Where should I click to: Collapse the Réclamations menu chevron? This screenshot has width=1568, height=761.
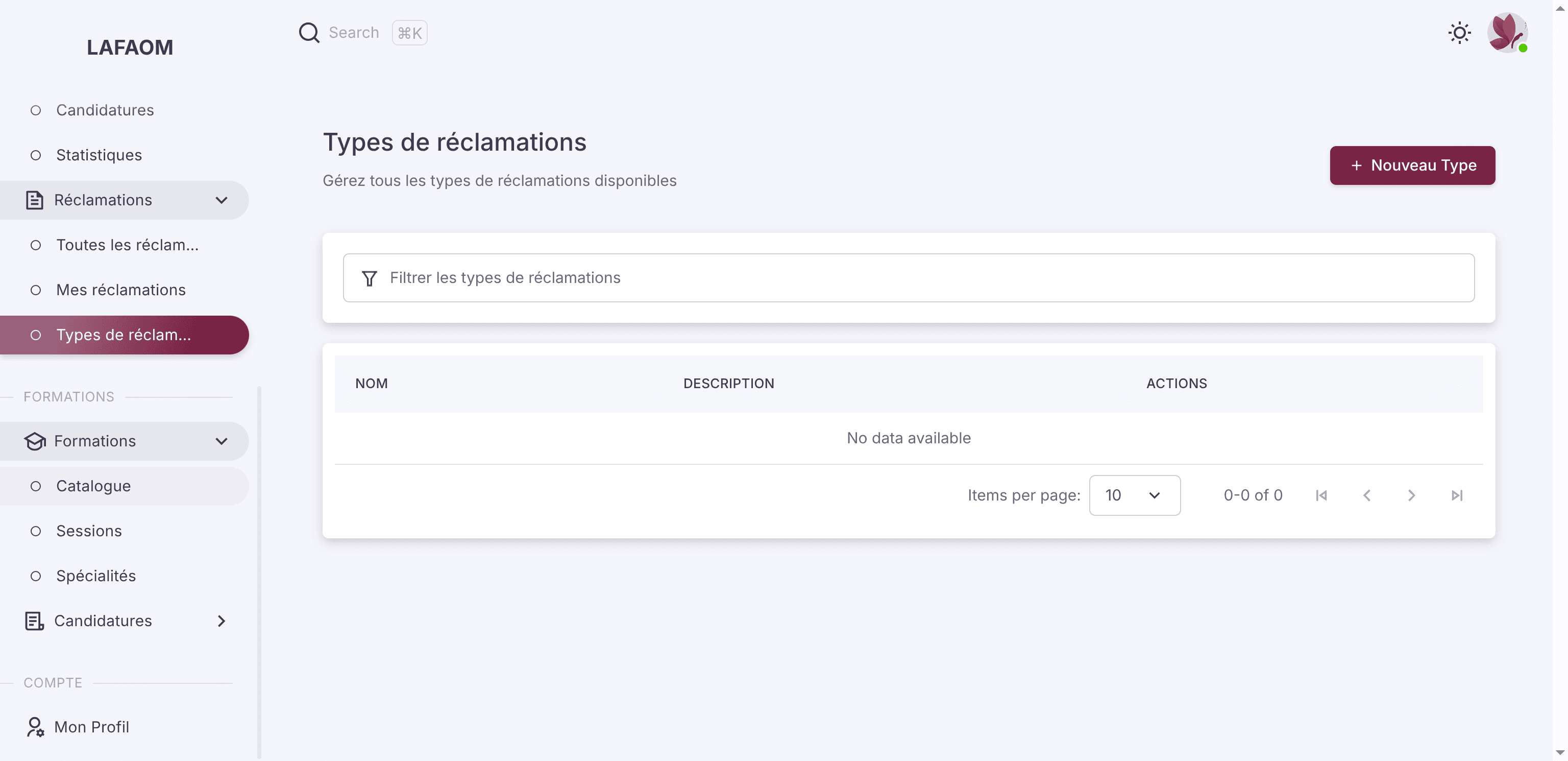tap(222, 200)
